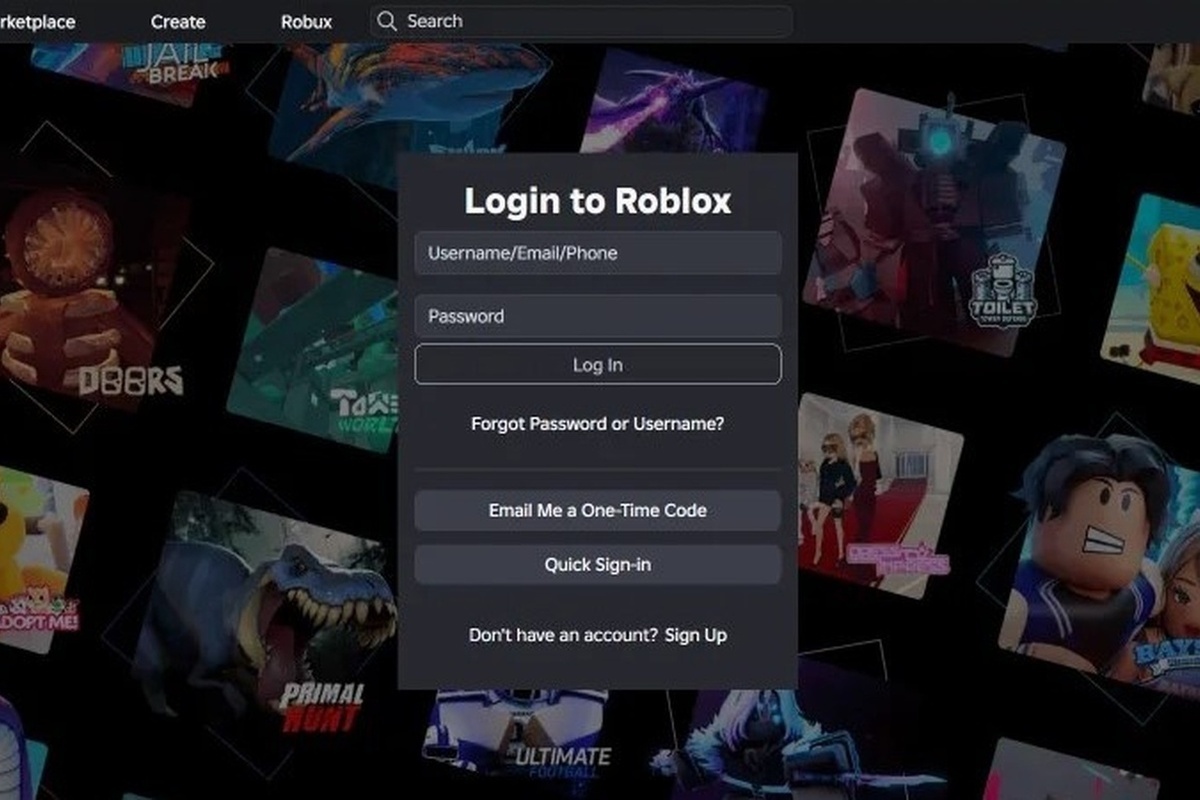Click the search magnifier icon

click(x=387, y=21)
